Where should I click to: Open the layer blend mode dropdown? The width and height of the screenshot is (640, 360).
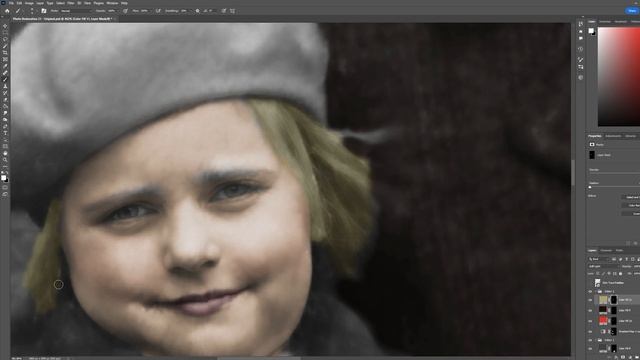604,267
